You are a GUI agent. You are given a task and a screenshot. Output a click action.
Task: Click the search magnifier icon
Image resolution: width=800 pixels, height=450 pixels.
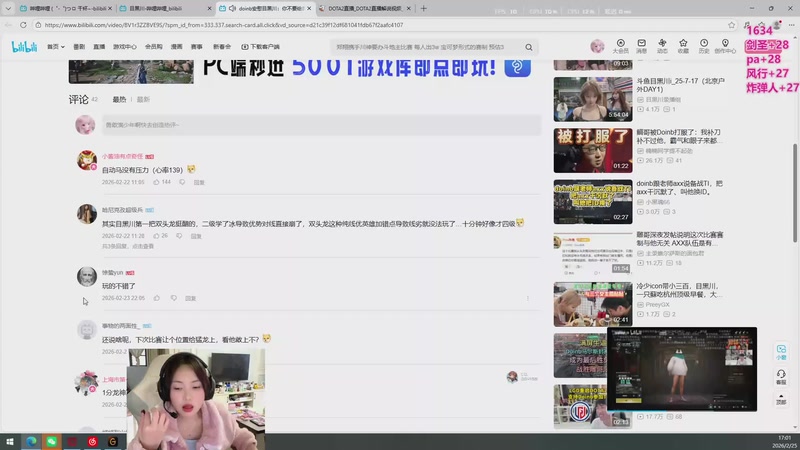pos(529,47)
